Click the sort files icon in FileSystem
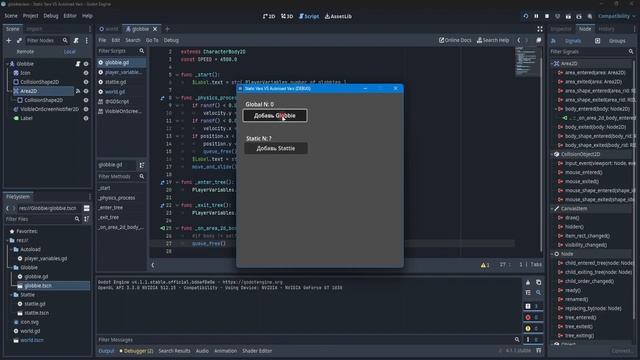This screenshot has height=360, width=640. coord(87,219)
